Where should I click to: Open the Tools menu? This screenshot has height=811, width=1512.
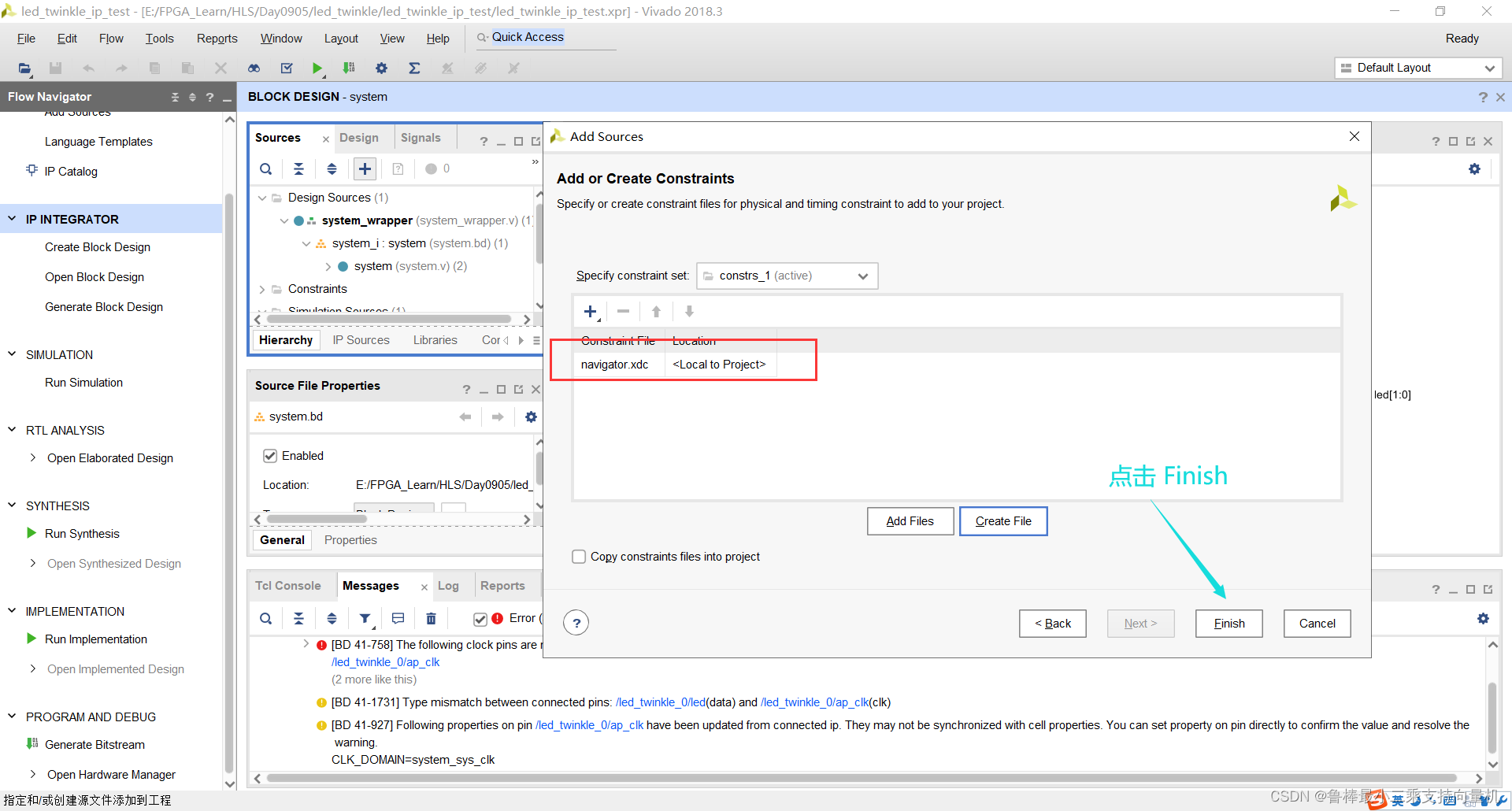(x=159, y=39)
